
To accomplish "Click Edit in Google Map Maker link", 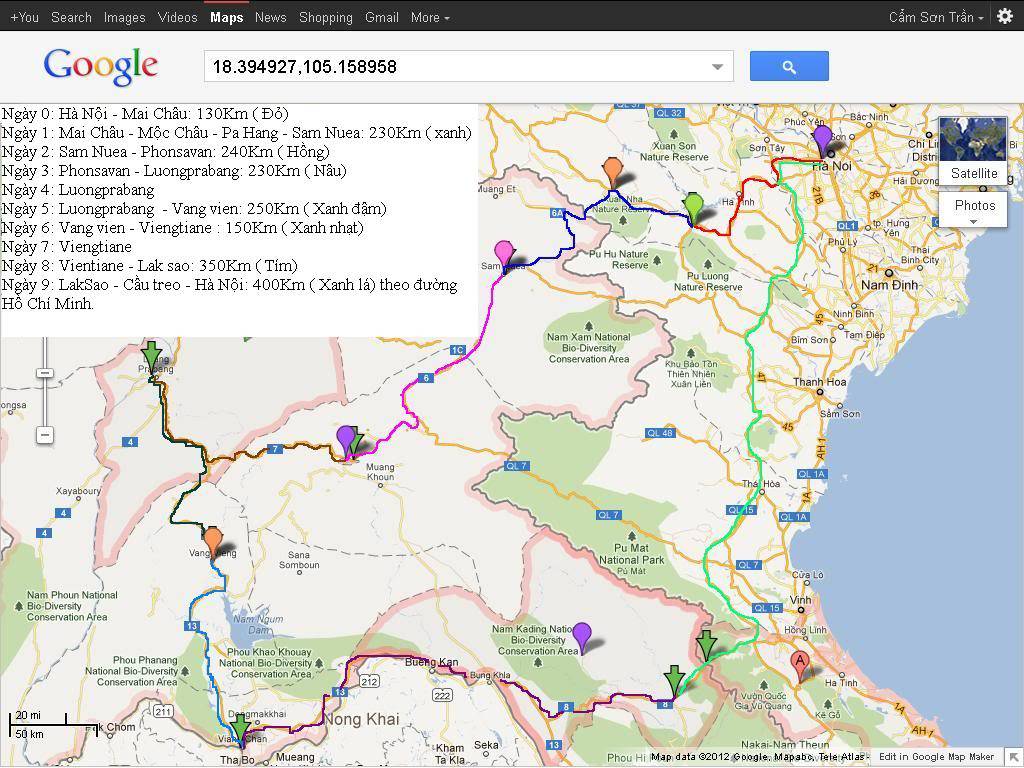I will (x=936, y=756).
